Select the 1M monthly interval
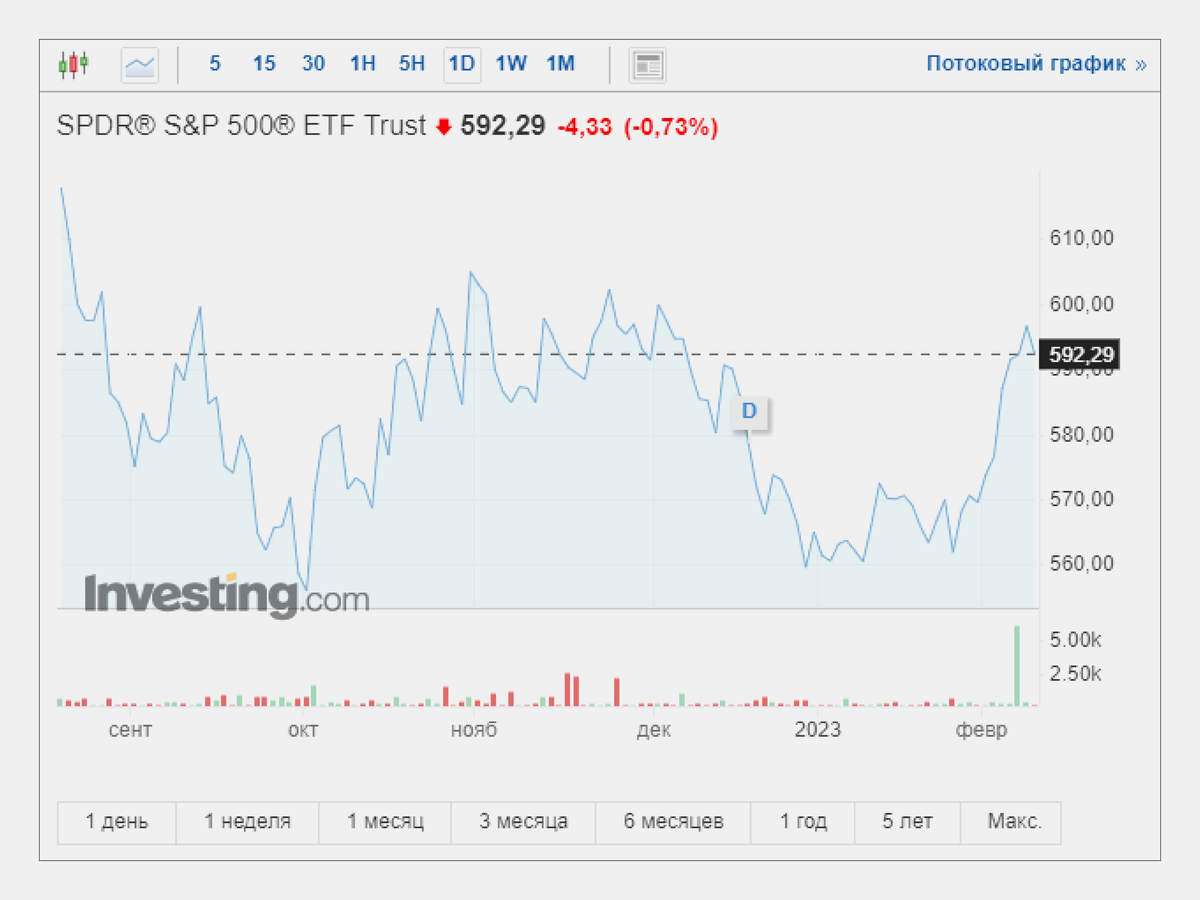 pos(561,64)
